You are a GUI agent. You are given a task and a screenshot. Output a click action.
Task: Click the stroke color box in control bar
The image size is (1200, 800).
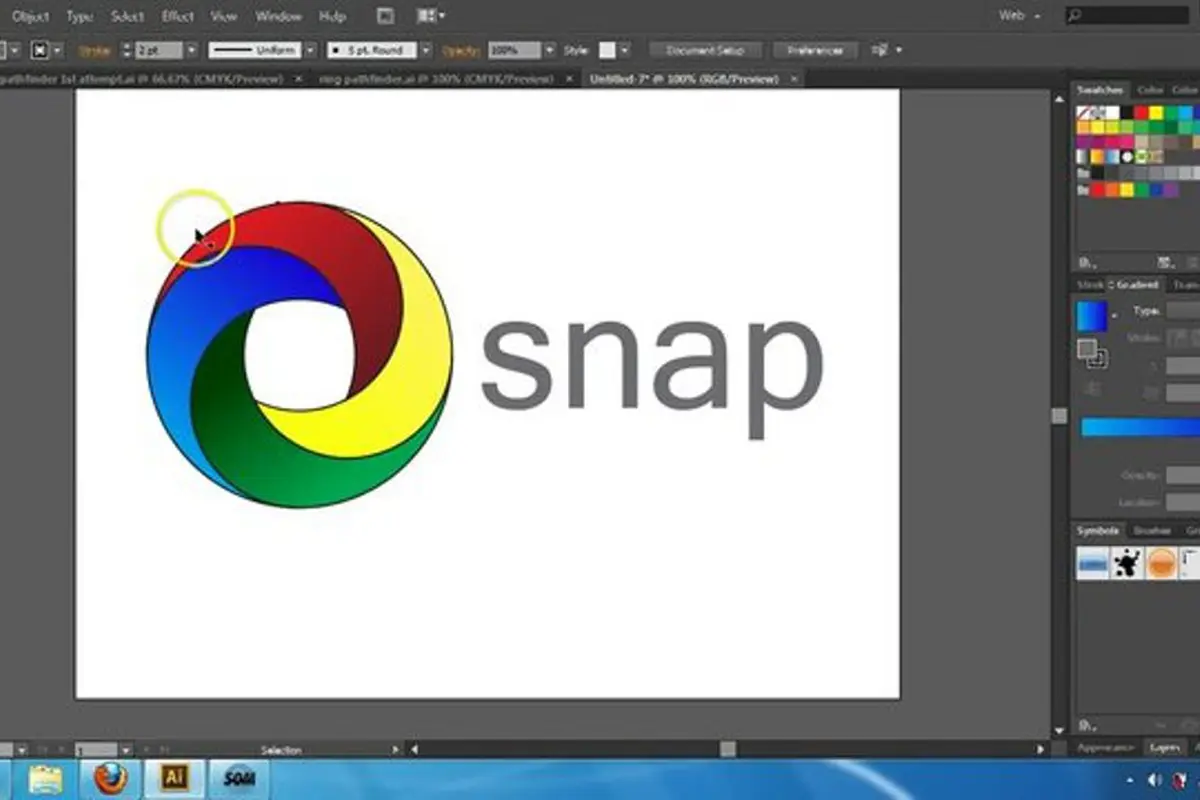[40, 50]
